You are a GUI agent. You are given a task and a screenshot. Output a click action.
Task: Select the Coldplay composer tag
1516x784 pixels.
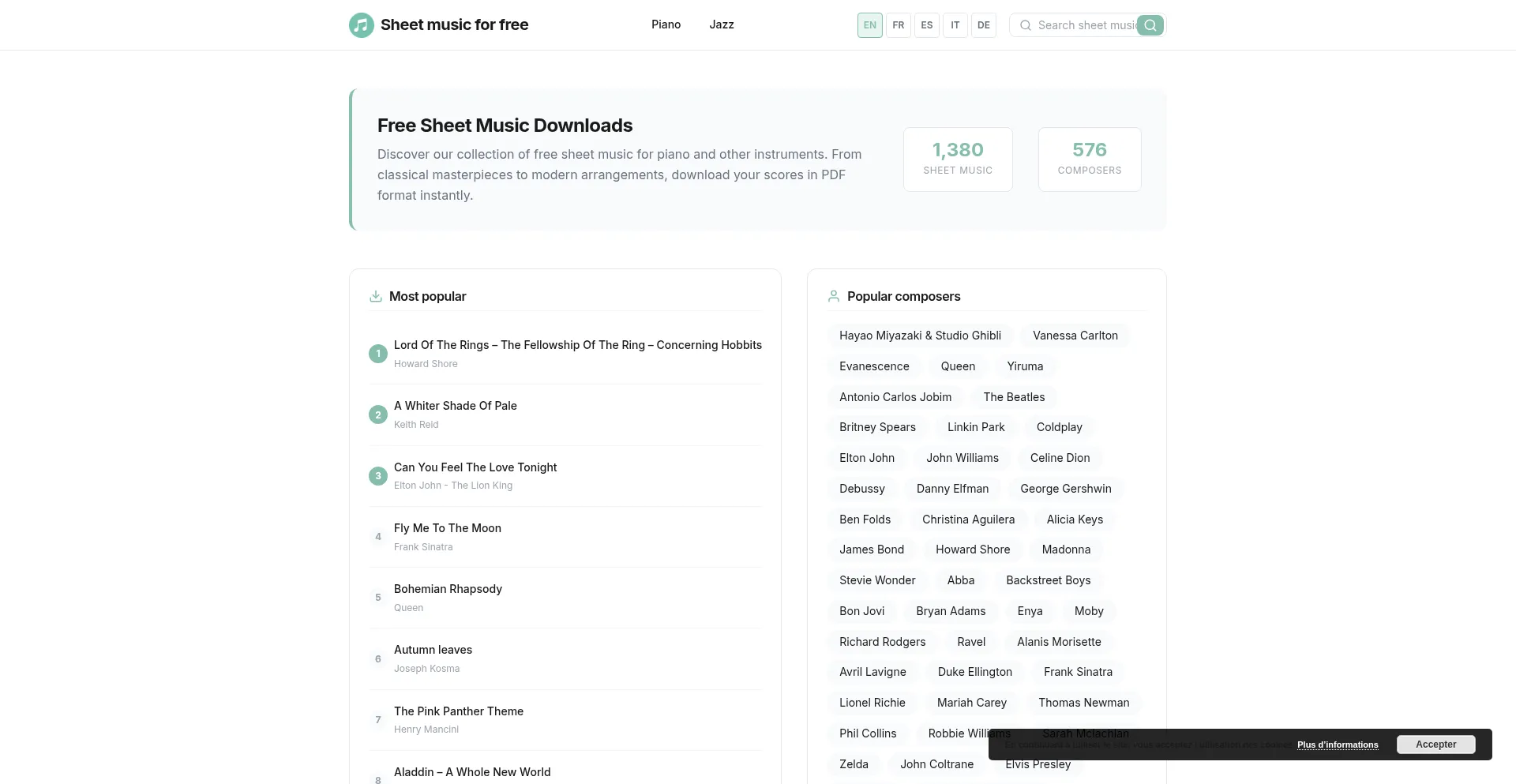tap(1060, 427)
